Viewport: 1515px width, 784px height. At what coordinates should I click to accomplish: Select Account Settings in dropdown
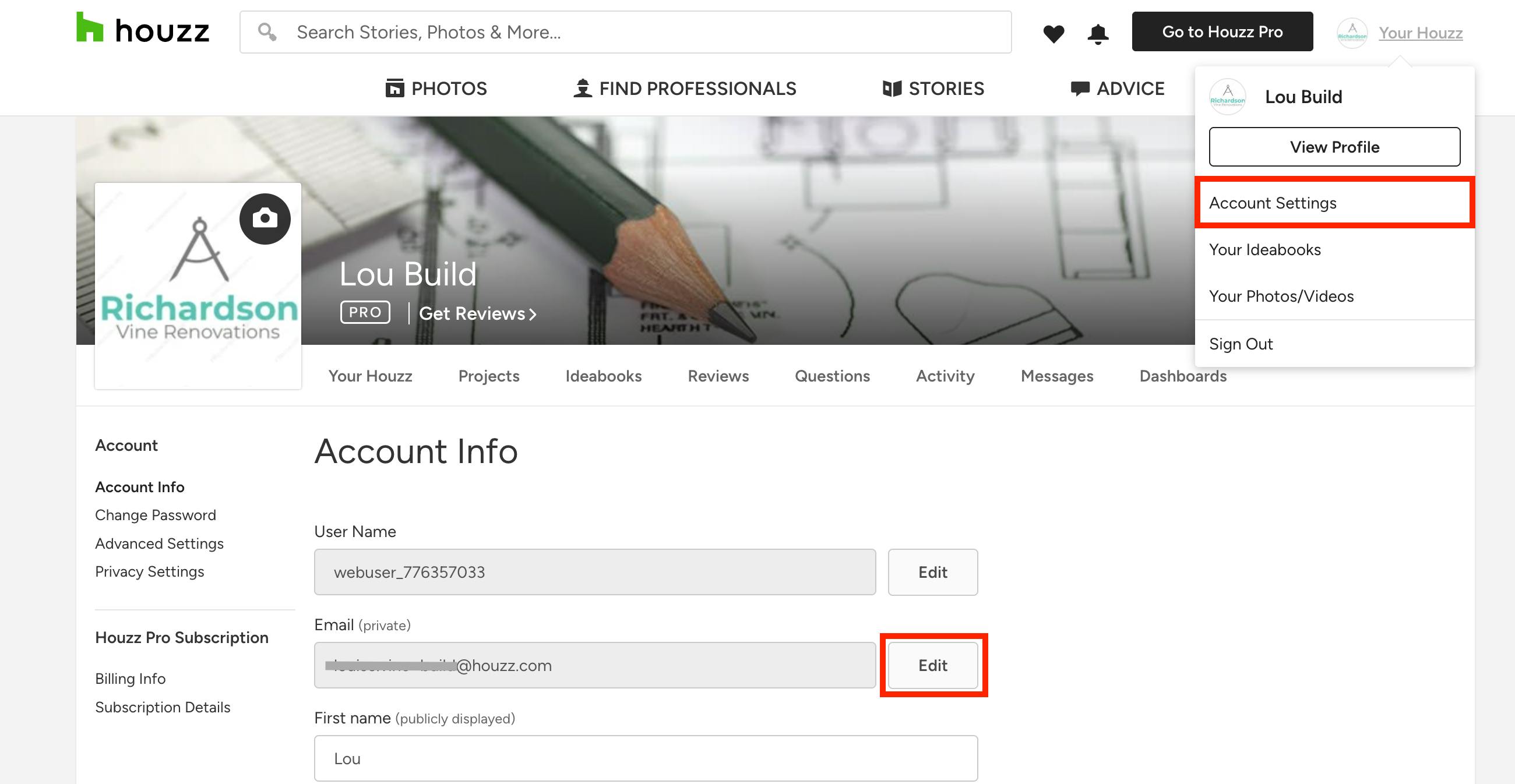coord(1334,203)
